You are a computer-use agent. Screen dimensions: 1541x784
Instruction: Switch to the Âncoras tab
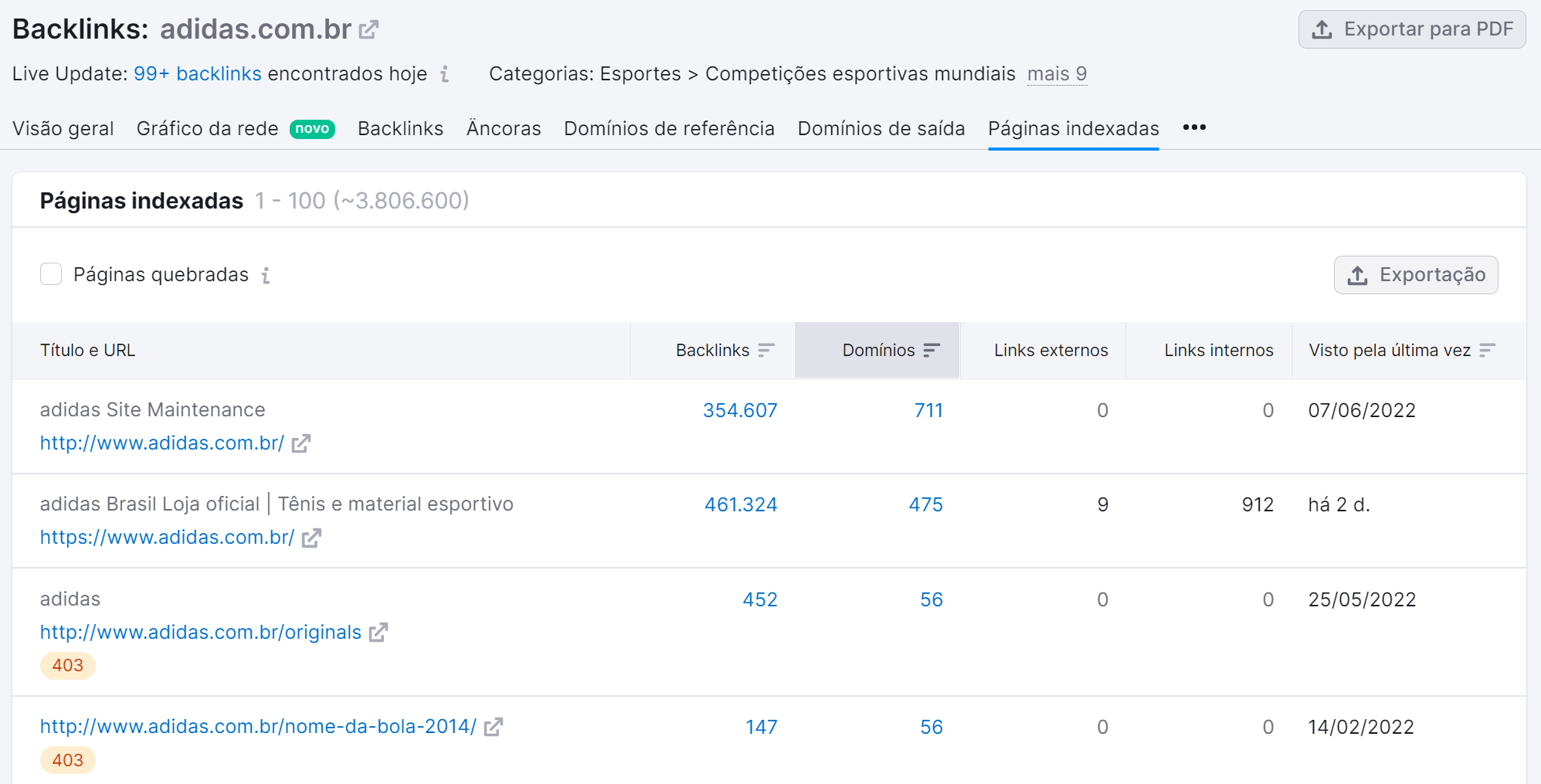tap(504, 128)
